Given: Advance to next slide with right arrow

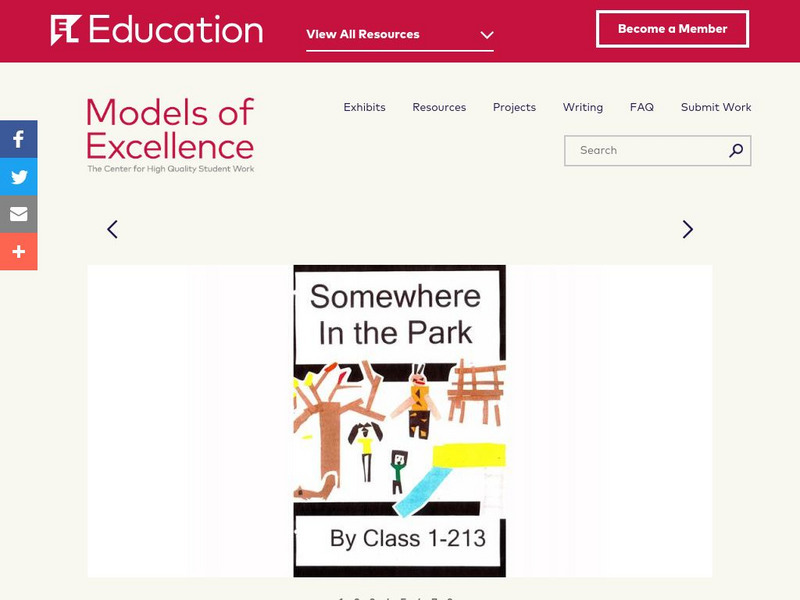Looking at the screenshot, I should pyautogui.click(x=687, y=229).
